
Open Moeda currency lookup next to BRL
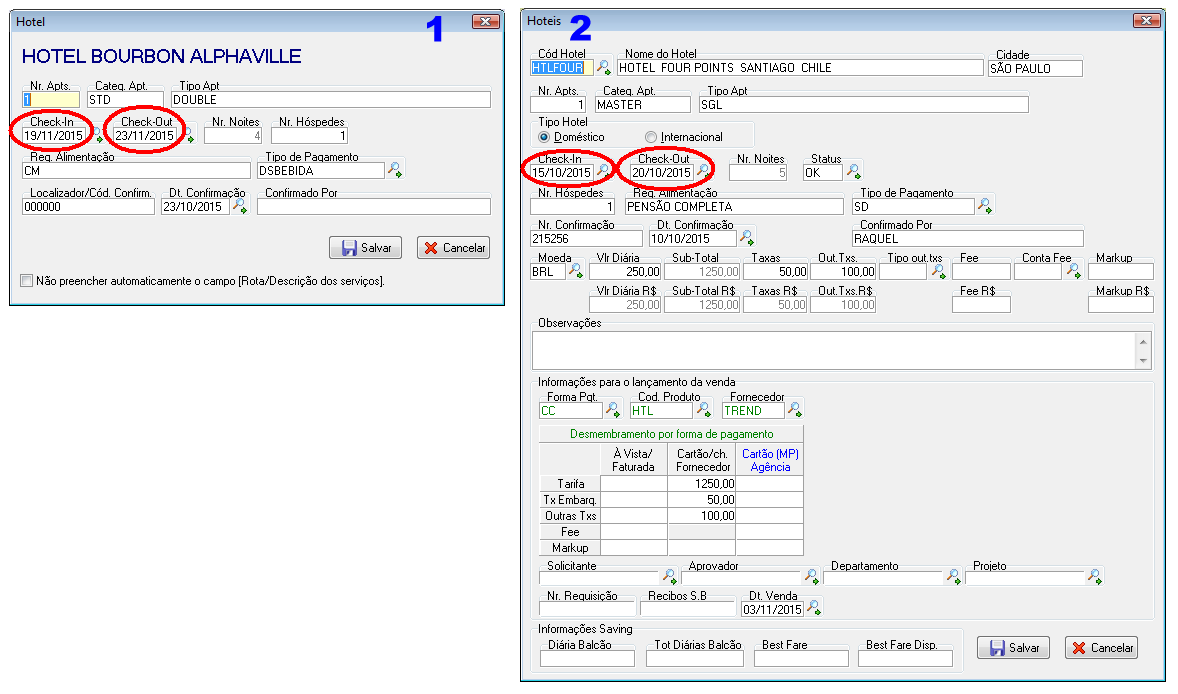[x=575, y=271]
